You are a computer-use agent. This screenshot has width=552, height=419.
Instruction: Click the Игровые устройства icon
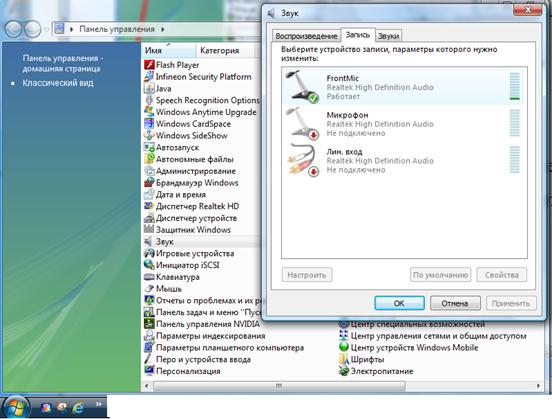[x=149, y=253]
